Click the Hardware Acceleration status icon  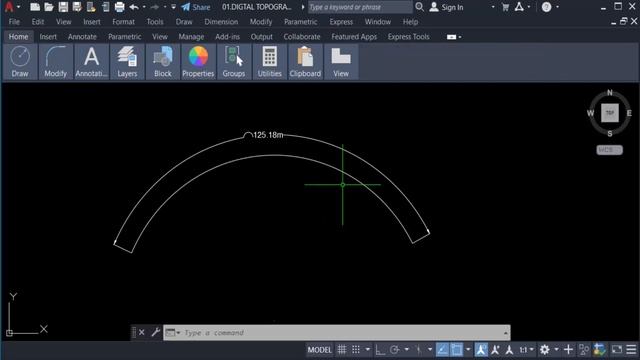[x=600, y=349]
